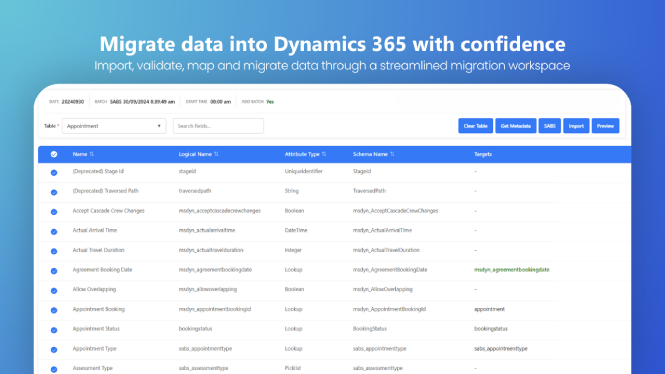Uncheck the (Deprecated) Traversed Path row
This screenshot has width=665, height=374.
54,193
